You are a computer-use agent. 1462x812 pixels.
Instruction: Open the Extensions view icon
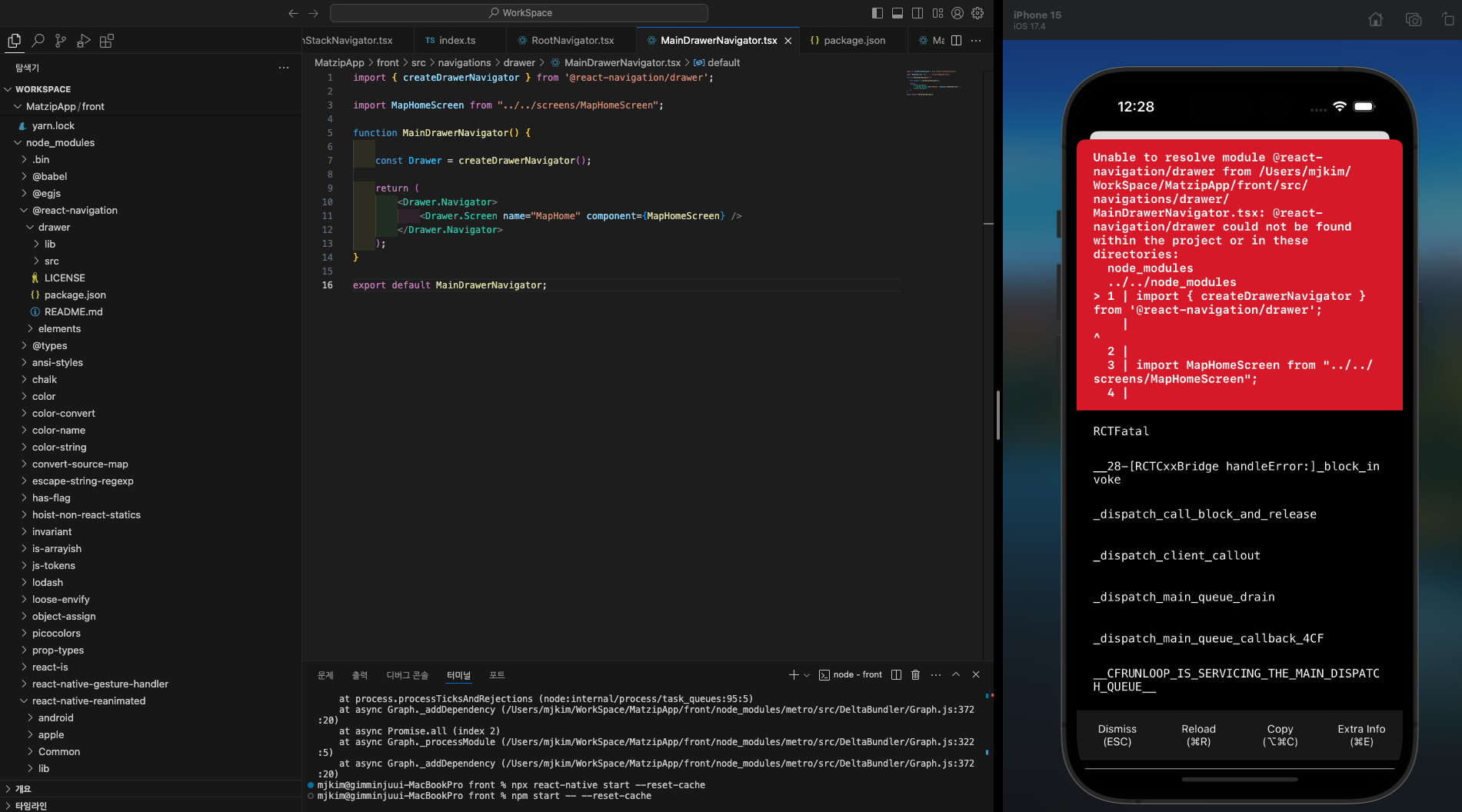pyautogui.click(x=107, y=41)
